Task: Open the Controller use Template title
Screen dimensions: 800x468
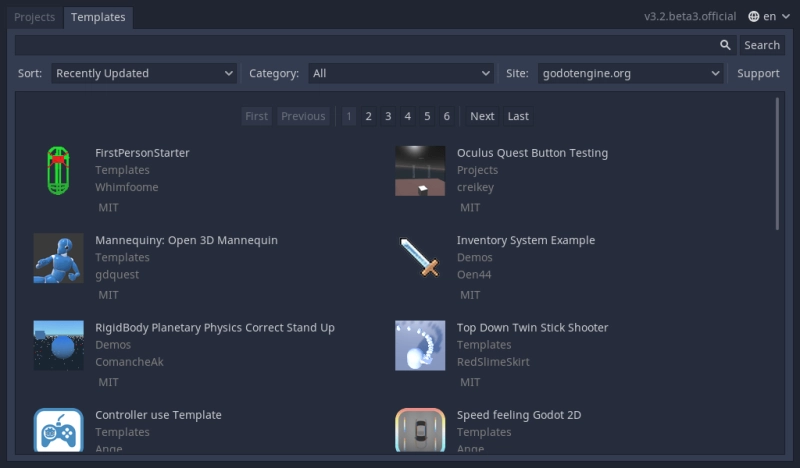Action: (x=158, y=415)
